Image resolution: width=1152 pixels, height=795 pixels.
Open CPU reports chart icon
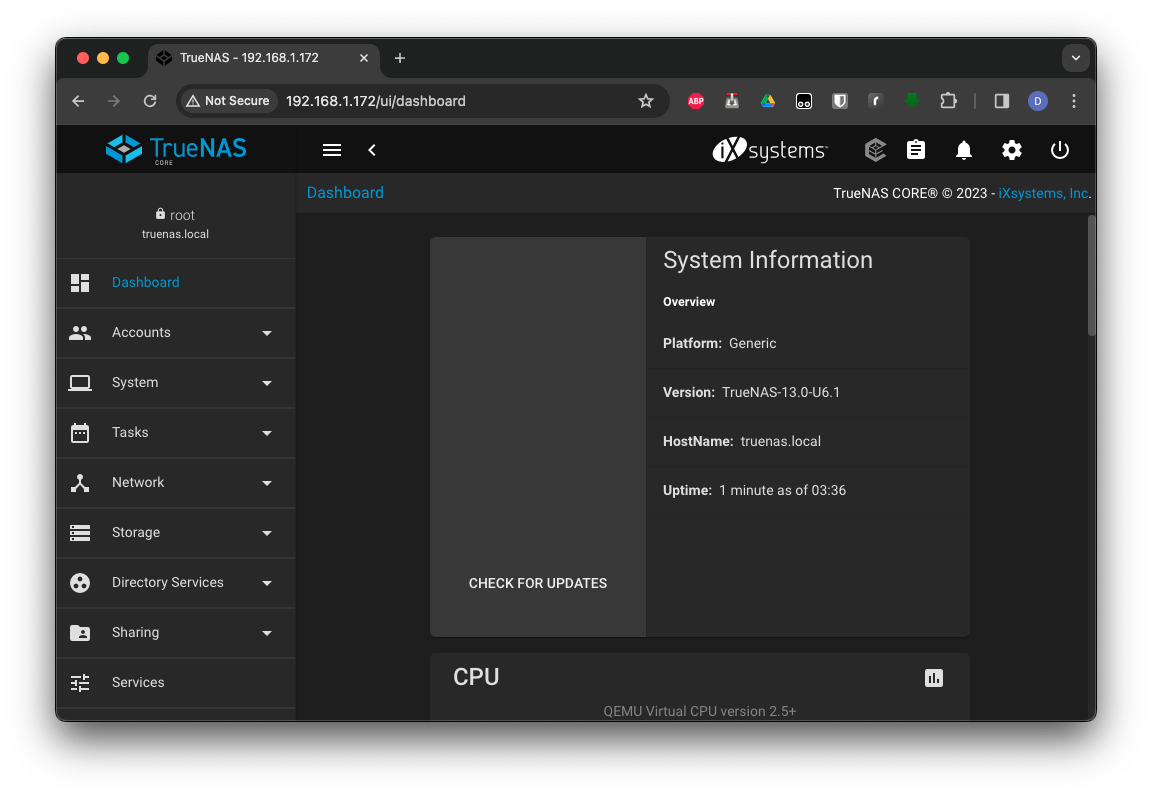pos(934,678)
